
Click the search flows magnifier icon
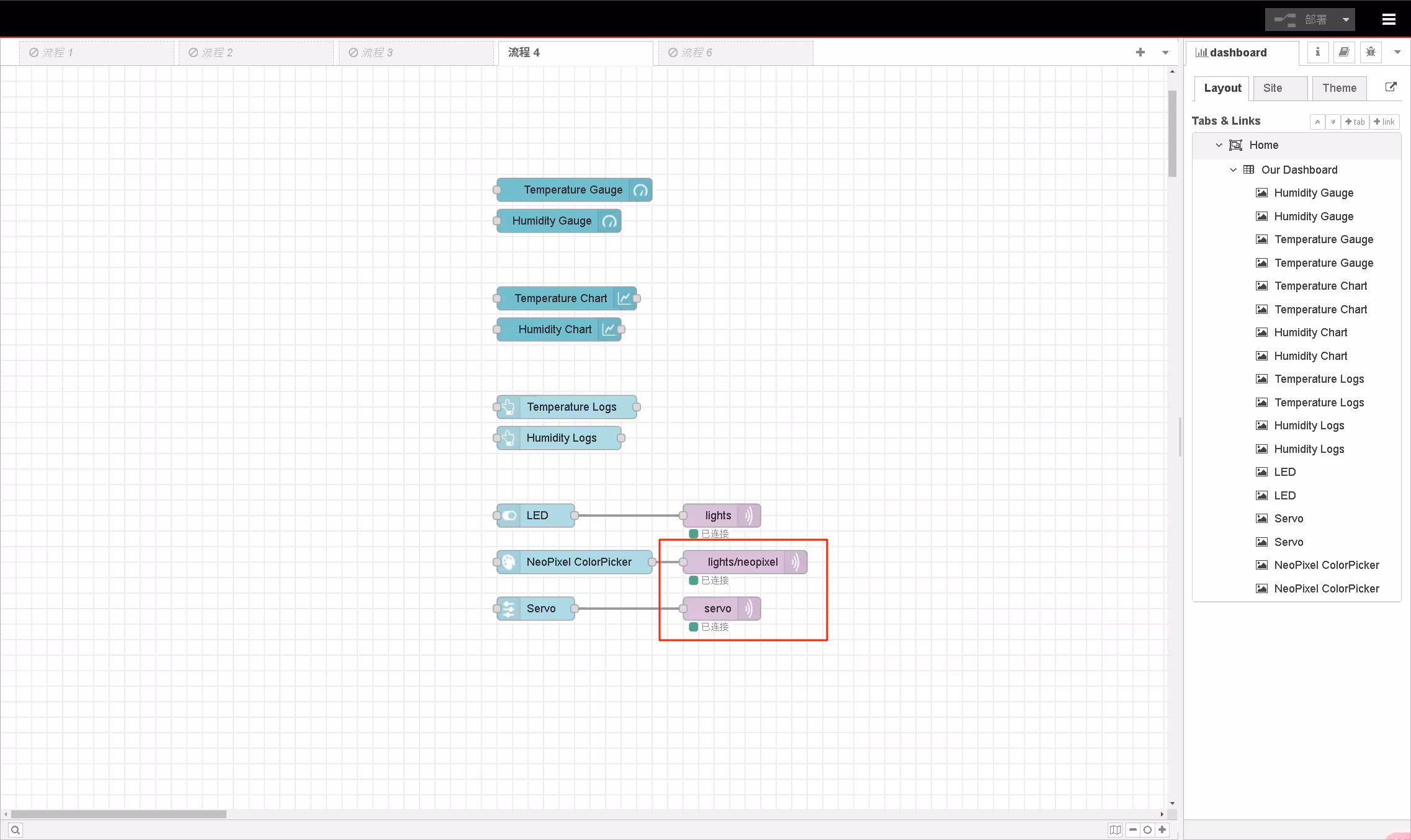(16, 829)
